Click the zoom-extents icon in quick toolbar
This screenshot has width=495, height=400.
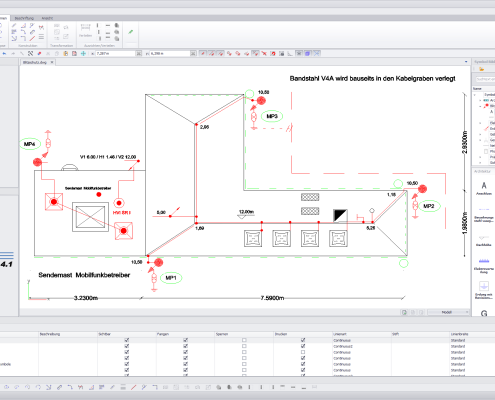(x=31, y=53)
